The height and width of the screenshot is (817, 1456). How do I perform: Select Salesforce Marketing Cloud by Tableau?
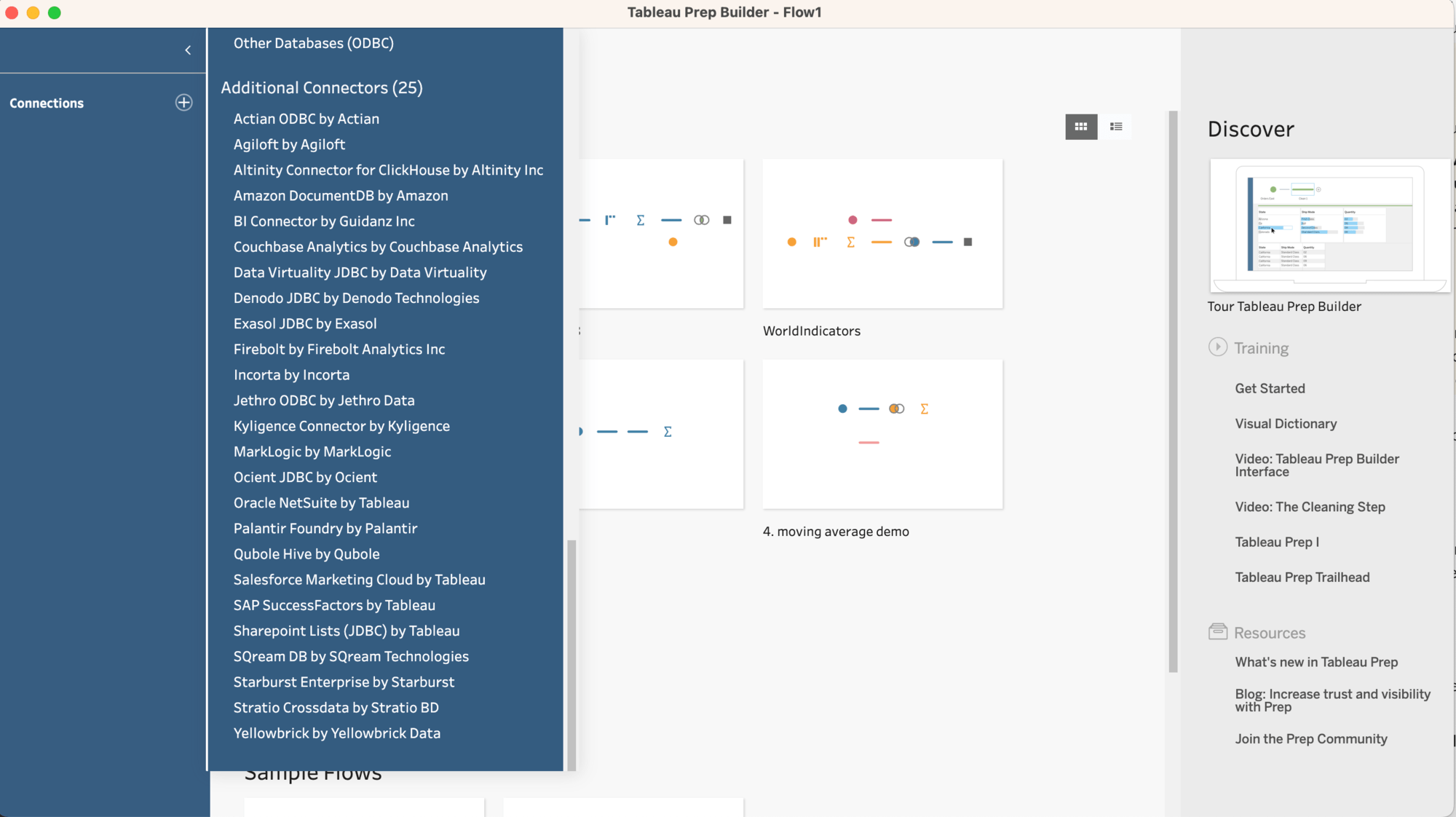click(x=359, y=580)
